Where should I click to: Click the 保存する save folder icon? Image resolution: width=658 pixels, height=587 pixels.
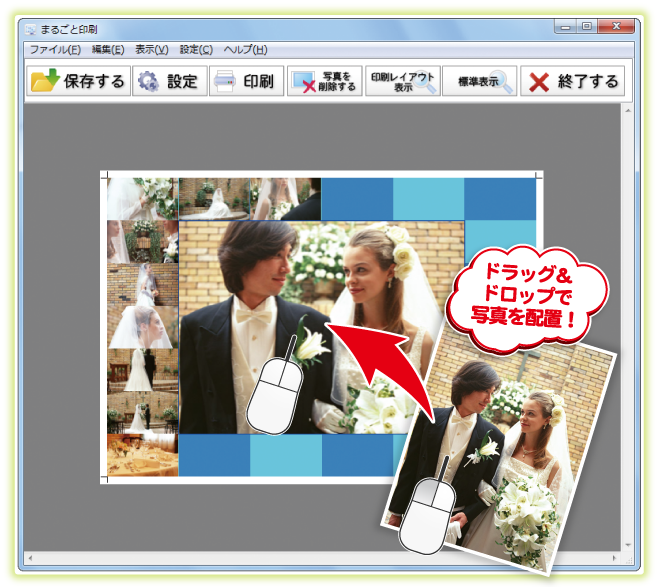(x=45, y=82)
